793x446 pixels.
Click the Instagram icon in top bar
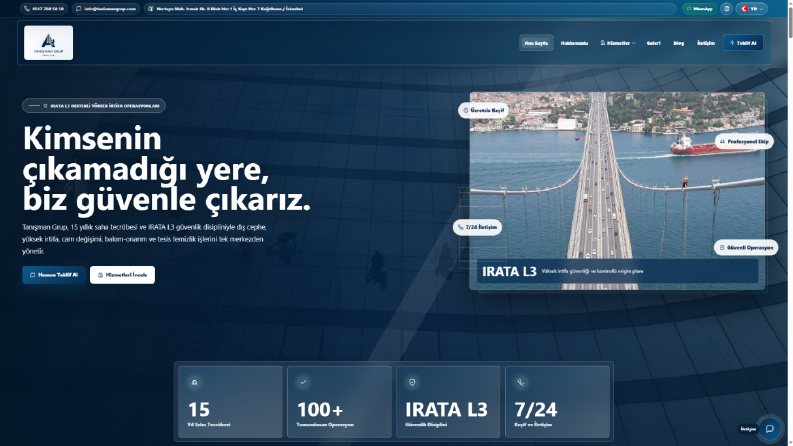pos(726,9)
